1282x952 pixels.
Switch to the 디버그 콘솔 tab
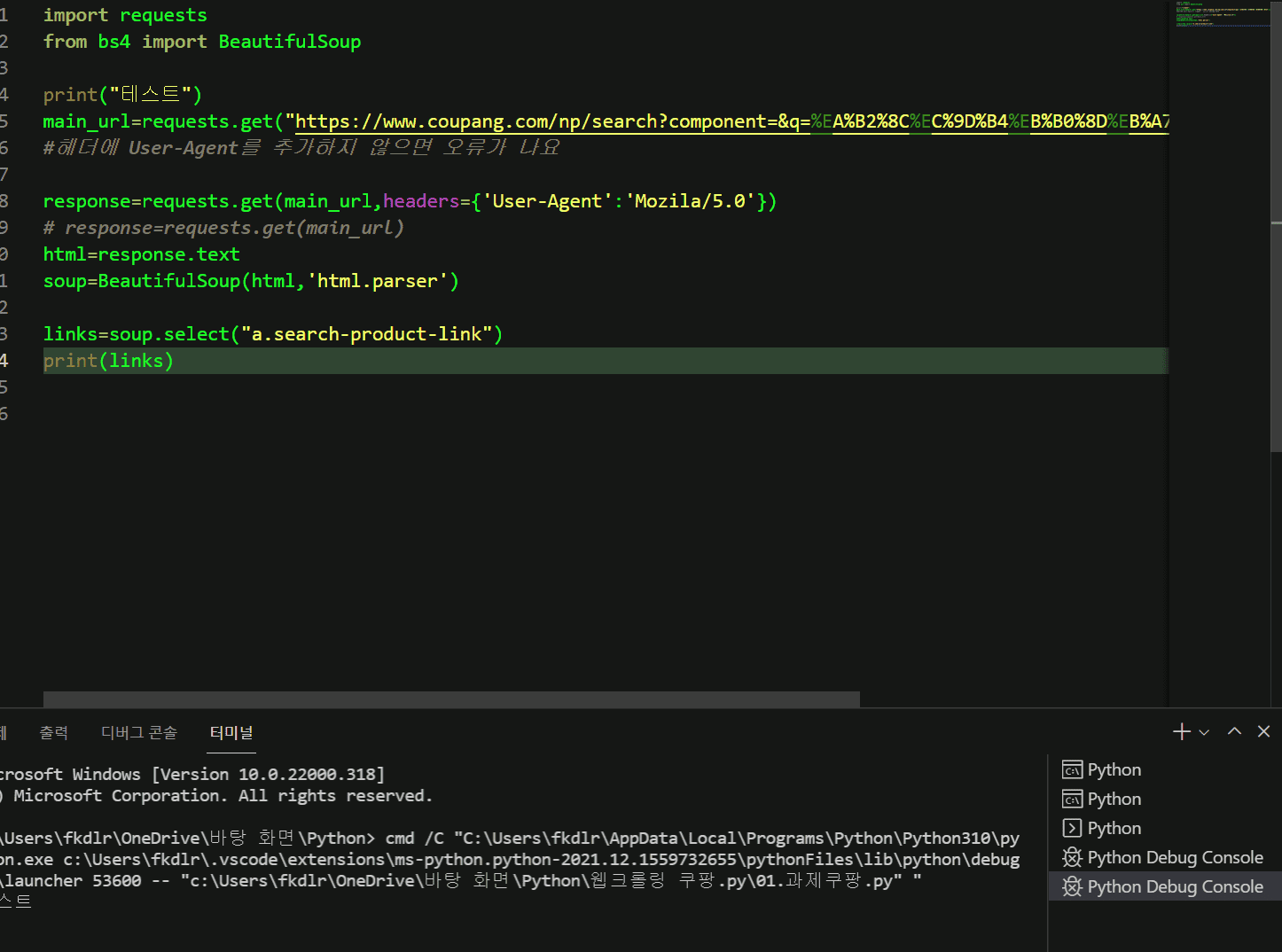click(x=139, y=732)
